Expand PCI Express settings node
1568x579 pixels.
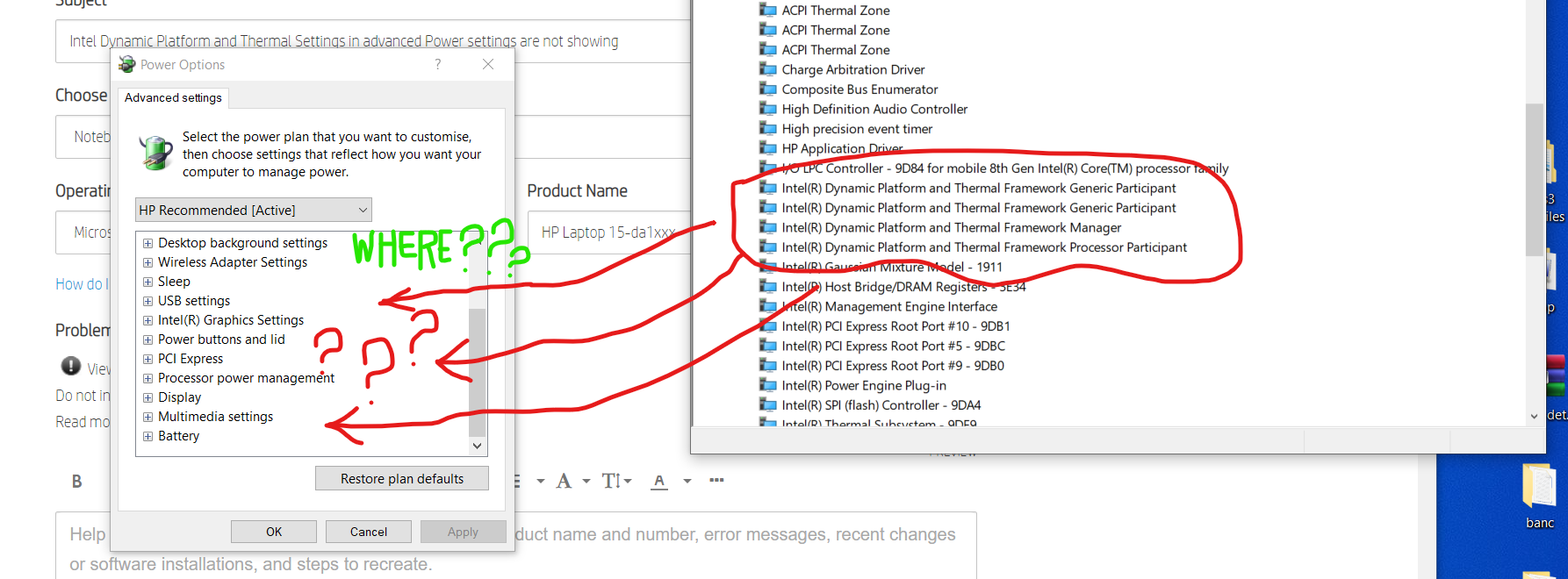(148, 359)
